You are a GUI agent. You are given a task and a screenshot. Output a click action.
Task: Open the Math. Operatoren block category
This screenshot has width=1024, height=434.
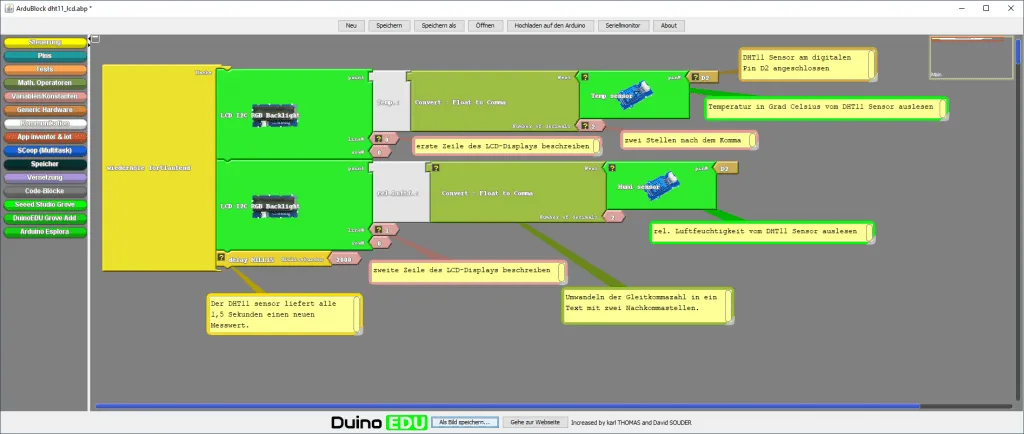[44, 82]
